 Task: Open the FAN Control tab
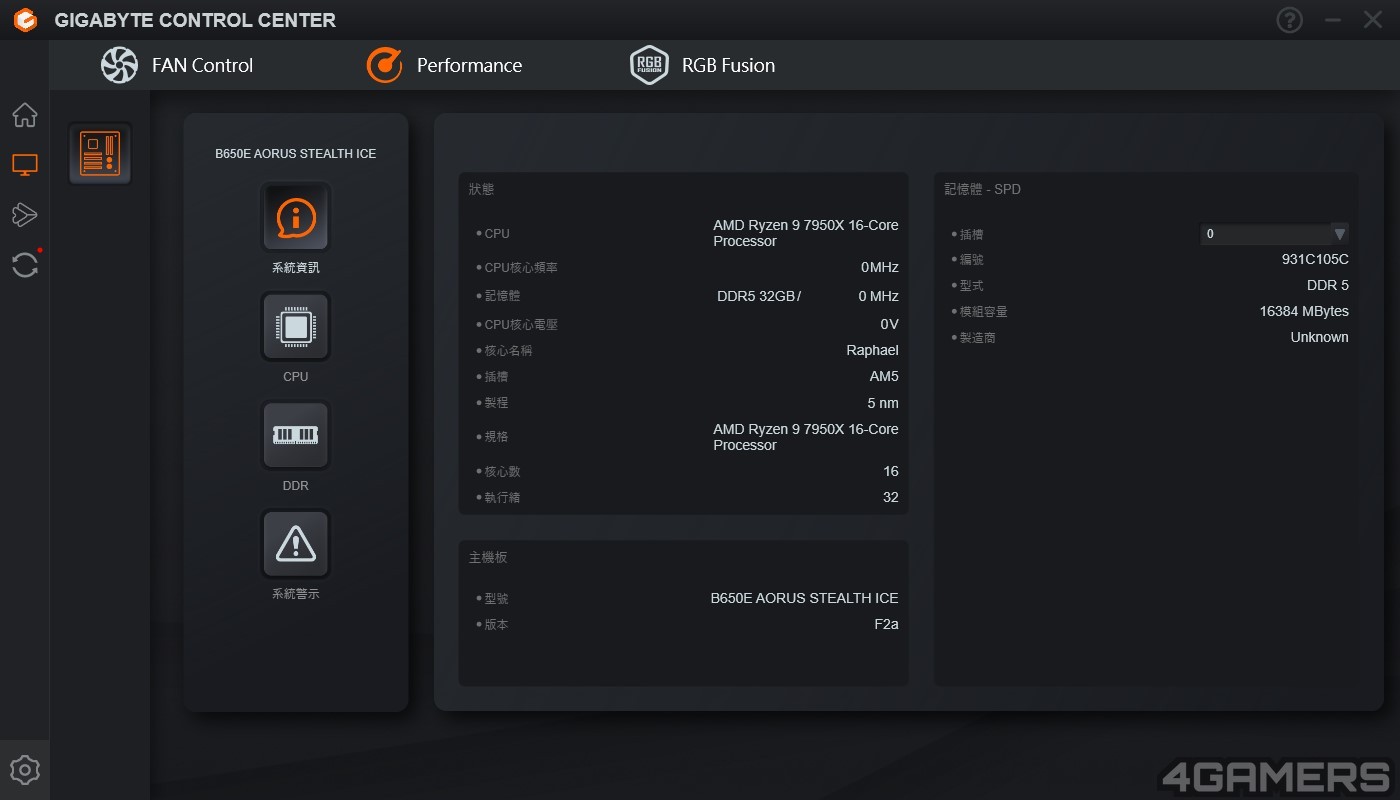177,65
